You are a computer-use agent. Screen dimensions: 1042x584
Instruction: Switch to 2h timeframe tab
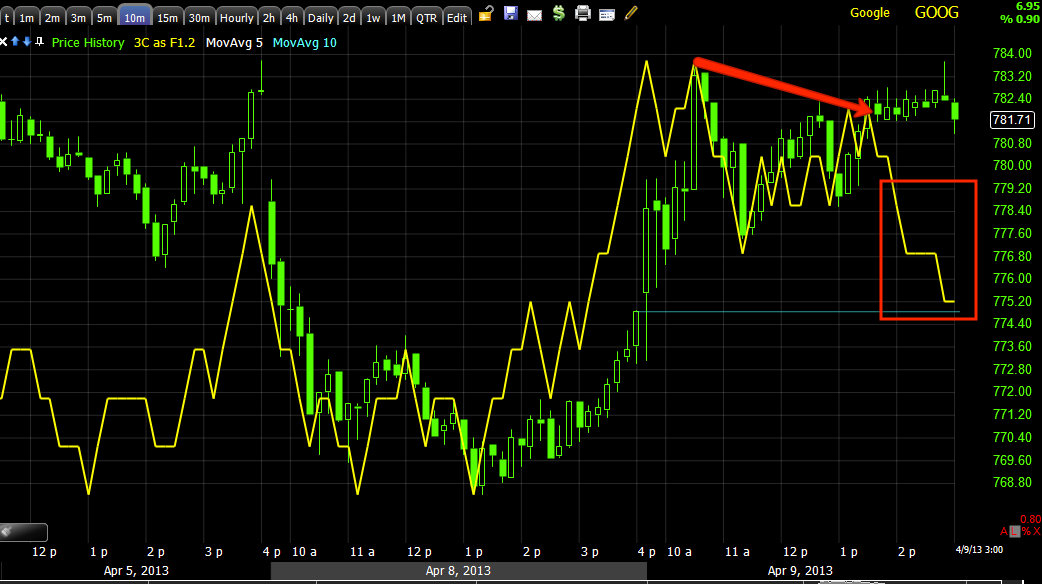click(268, 18)
